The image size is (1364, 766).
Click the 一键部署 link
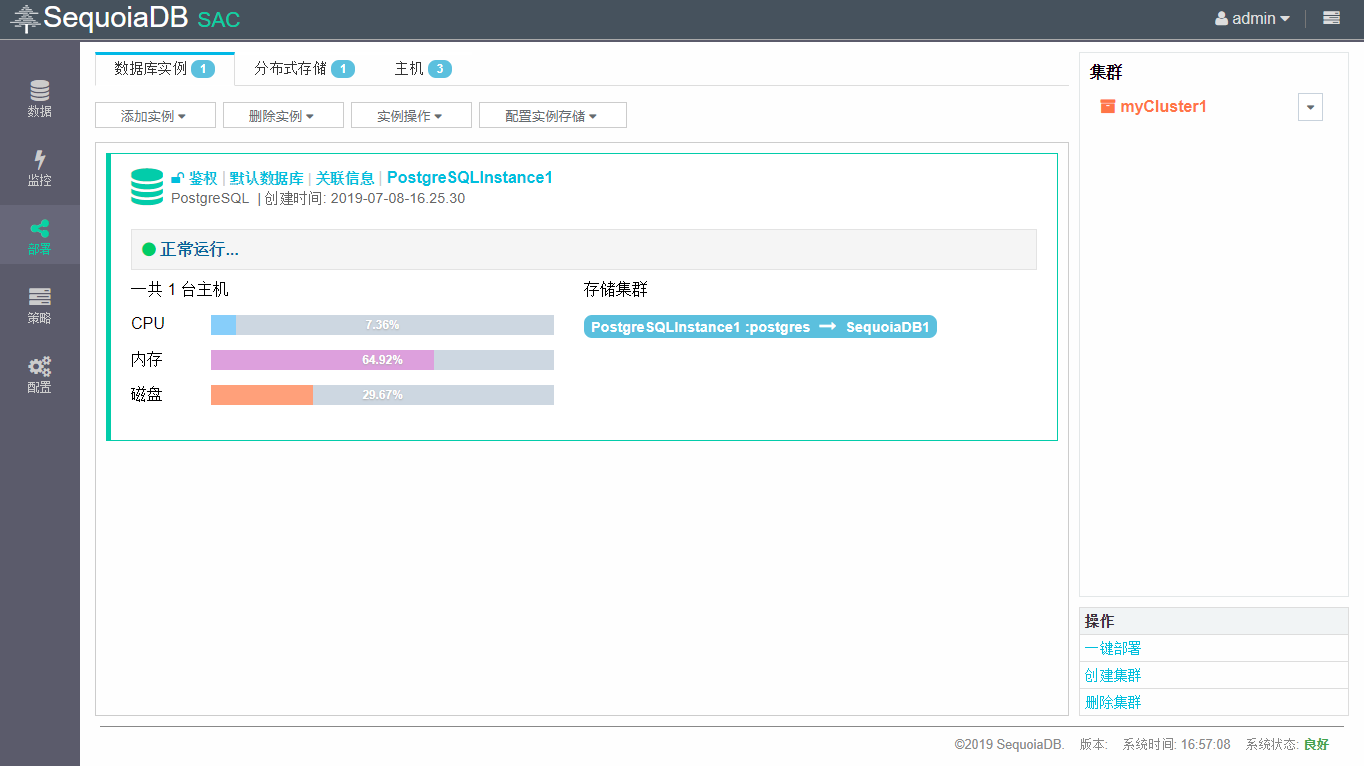pyautogui.click(x=1113, y=648)
